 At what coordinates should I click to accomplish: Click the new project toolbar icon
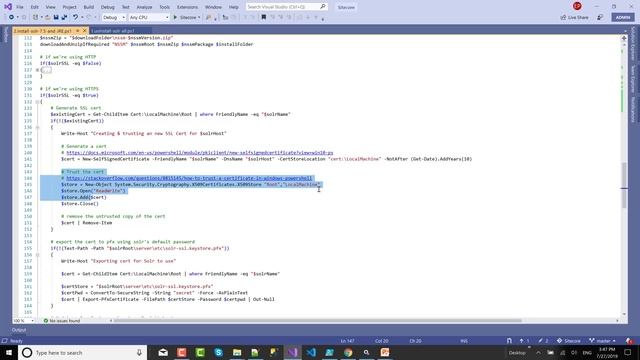(x=36, y=18)
